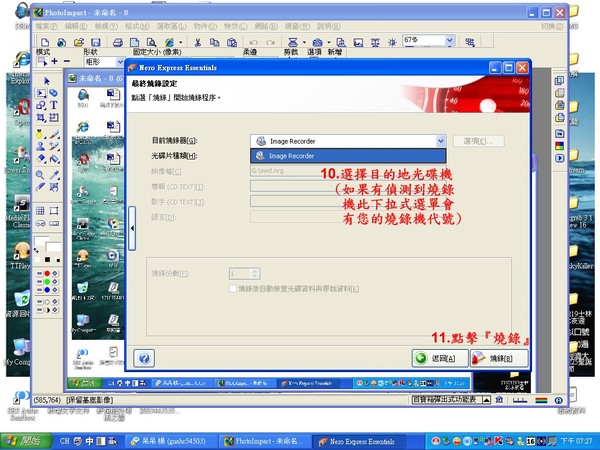Click the brightness sun icon in toolbar
Screen dimensions: 600x450
click(x=392, y=42)
